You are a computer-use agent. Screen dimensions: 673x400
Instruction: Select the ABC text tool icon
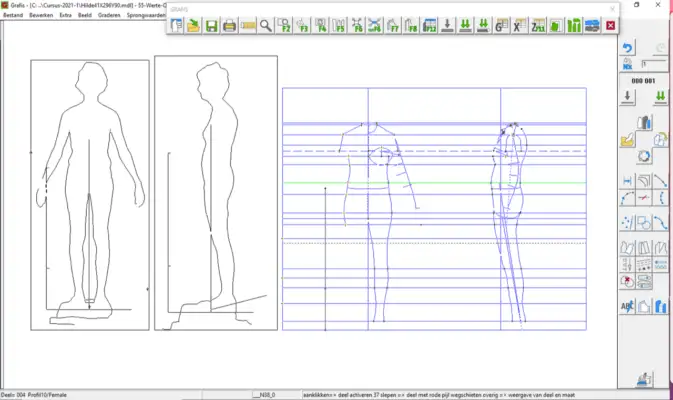627,306
